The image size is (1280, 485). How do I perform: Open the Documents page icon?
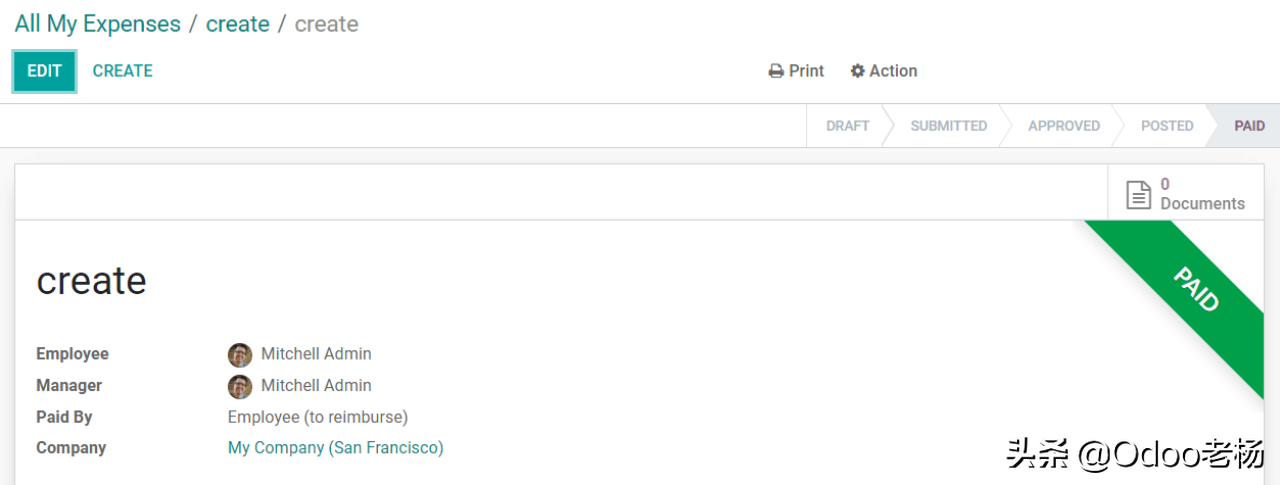[x=1139, y=194]
